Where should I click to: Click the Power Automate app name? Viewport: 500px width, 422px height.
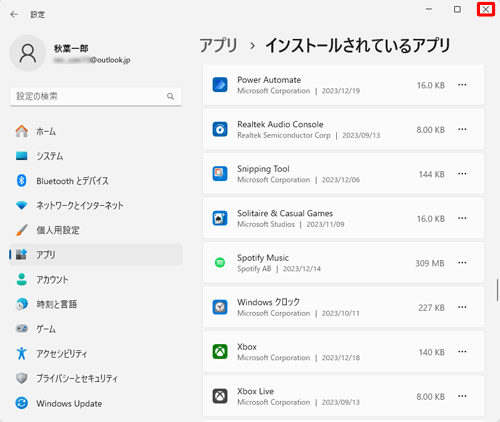(x=269, y=80)
